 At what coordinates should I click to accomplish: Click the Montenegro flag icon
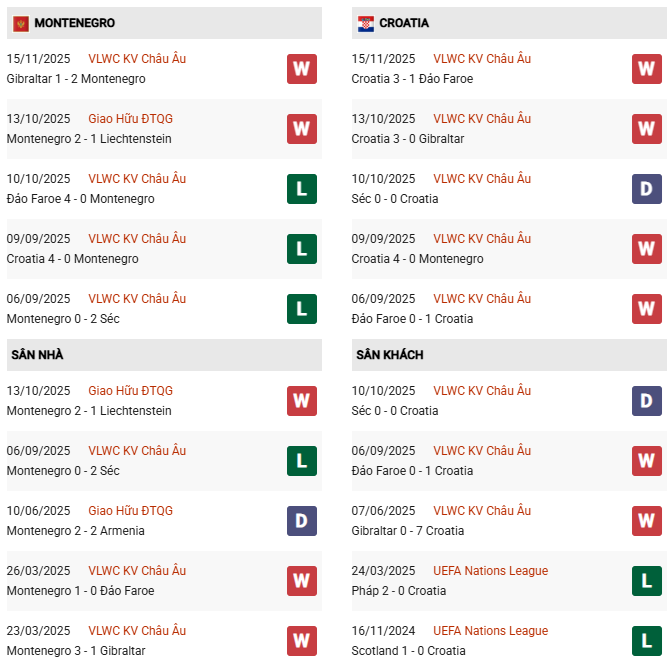(x=20, y=23)
